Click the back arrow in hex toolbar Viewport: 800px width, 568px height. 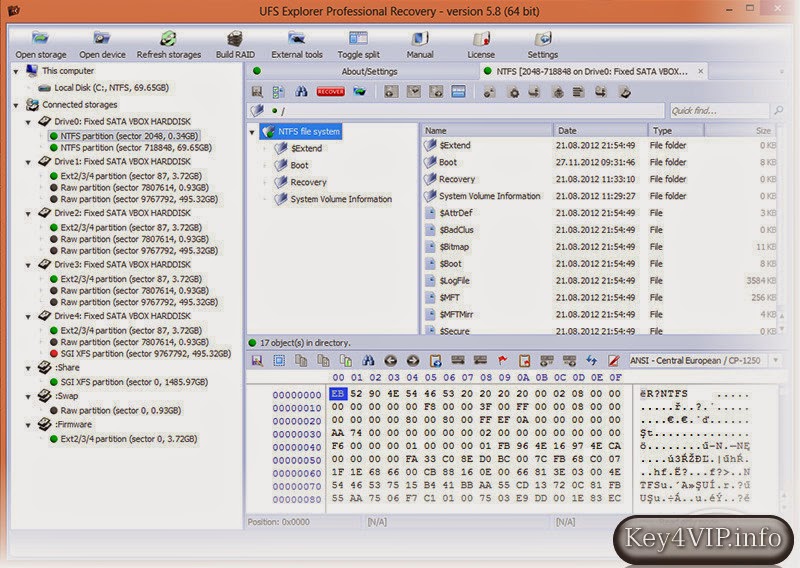[x=390, y=361]
